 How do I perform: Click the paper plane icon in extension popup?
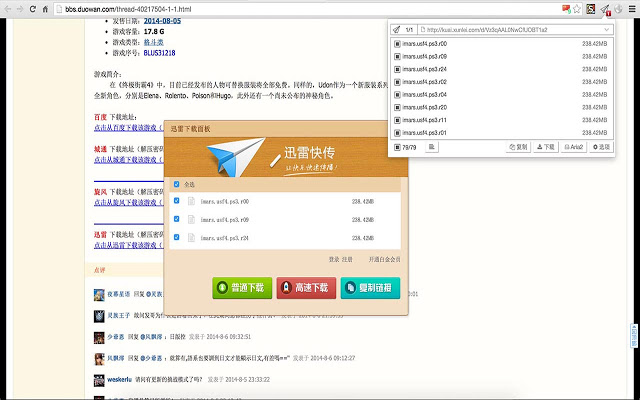[396, 30]
